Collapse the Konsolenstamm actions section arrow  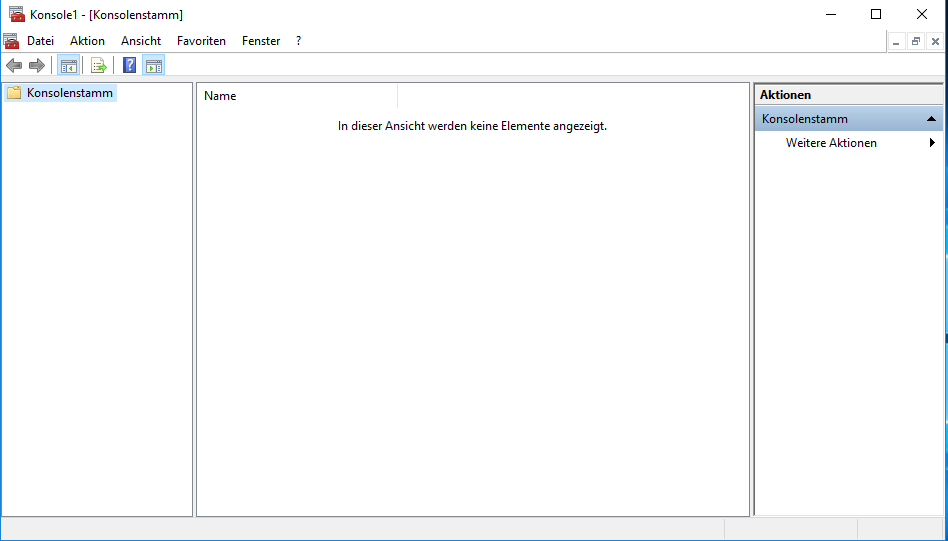coord(931,119)
